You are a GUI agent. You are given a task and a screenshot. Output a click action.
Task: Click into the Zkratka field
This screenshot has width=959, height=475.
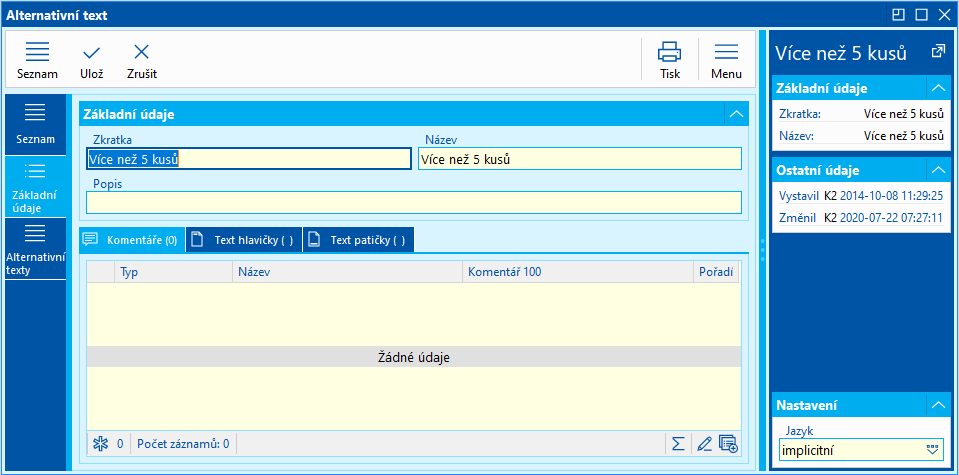(249, 159)
